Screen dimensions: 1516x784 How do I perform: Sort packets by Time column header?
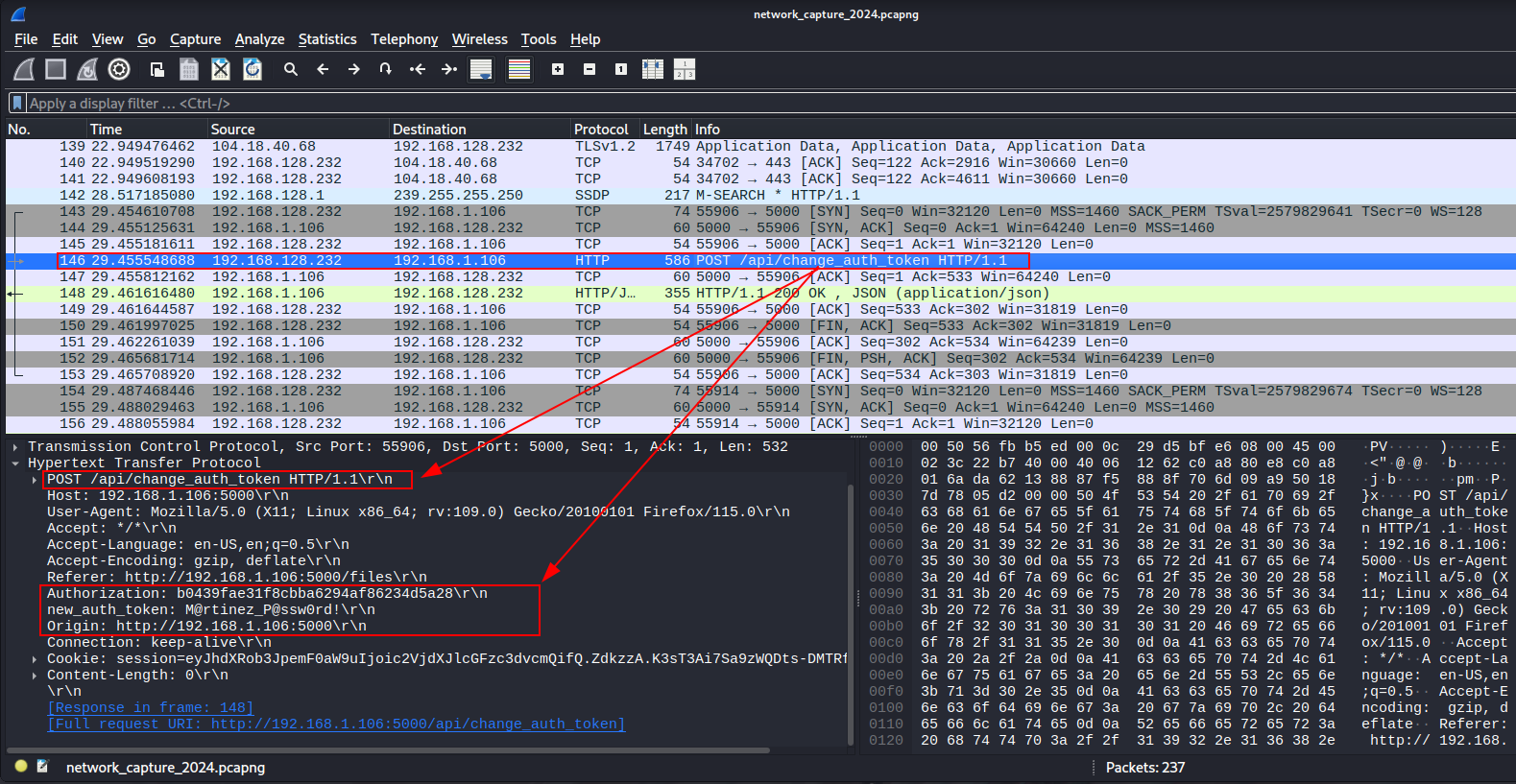(x=146, y=130)
